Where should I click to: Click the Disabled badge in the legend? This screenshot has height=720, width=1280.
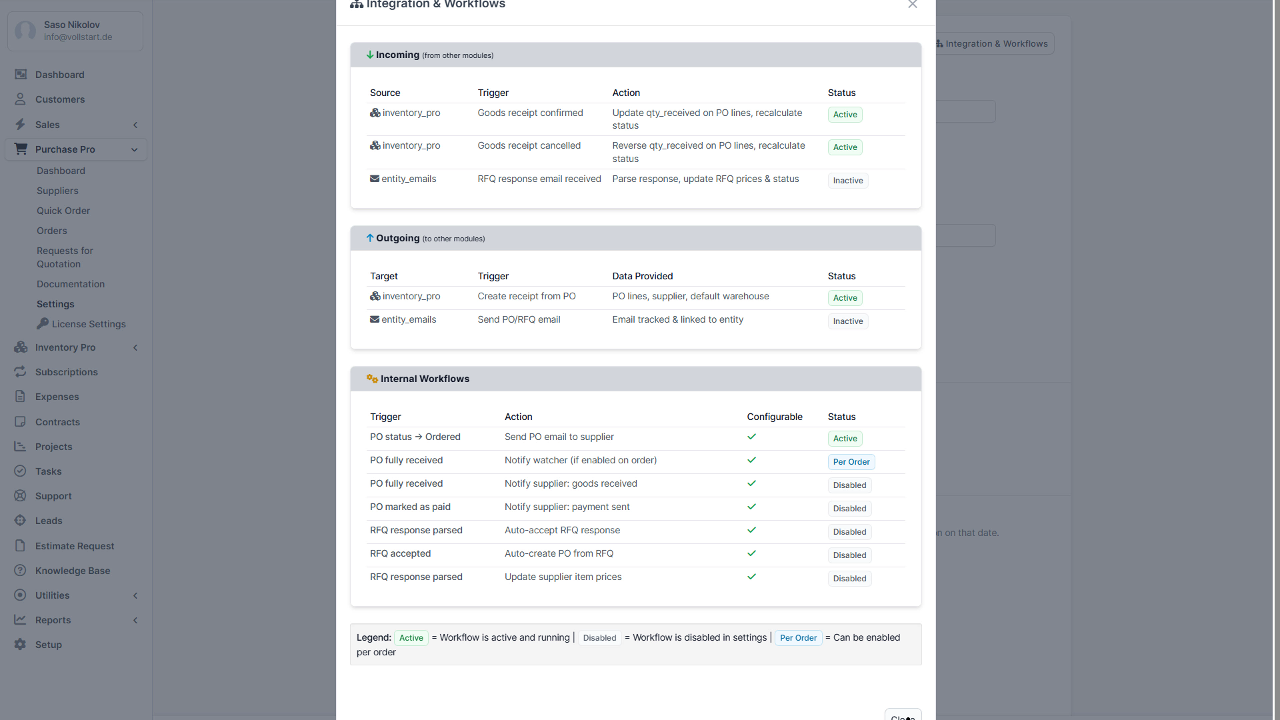click(x=600, y=638)
